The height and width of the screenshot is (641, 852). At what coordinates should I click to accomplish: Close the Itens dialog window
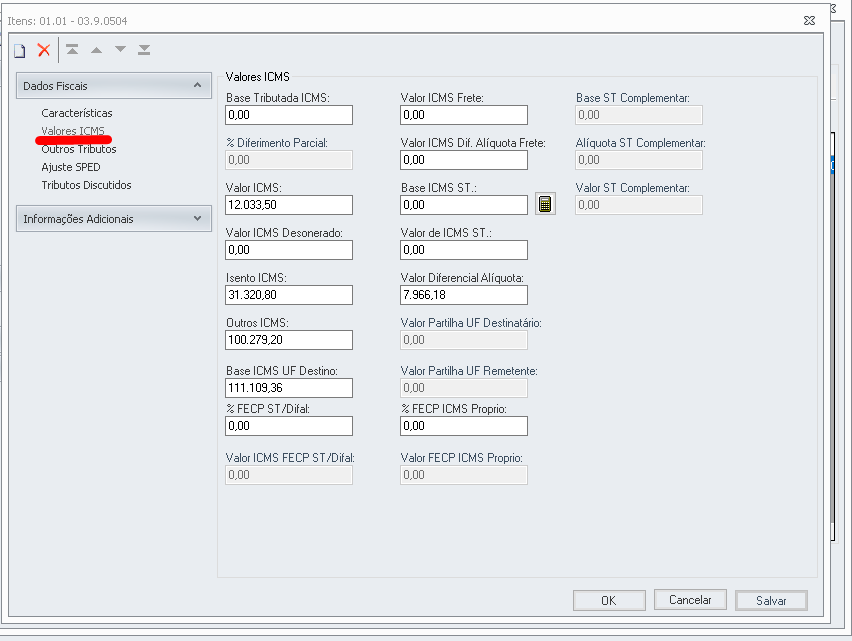[x=809, y=21]
